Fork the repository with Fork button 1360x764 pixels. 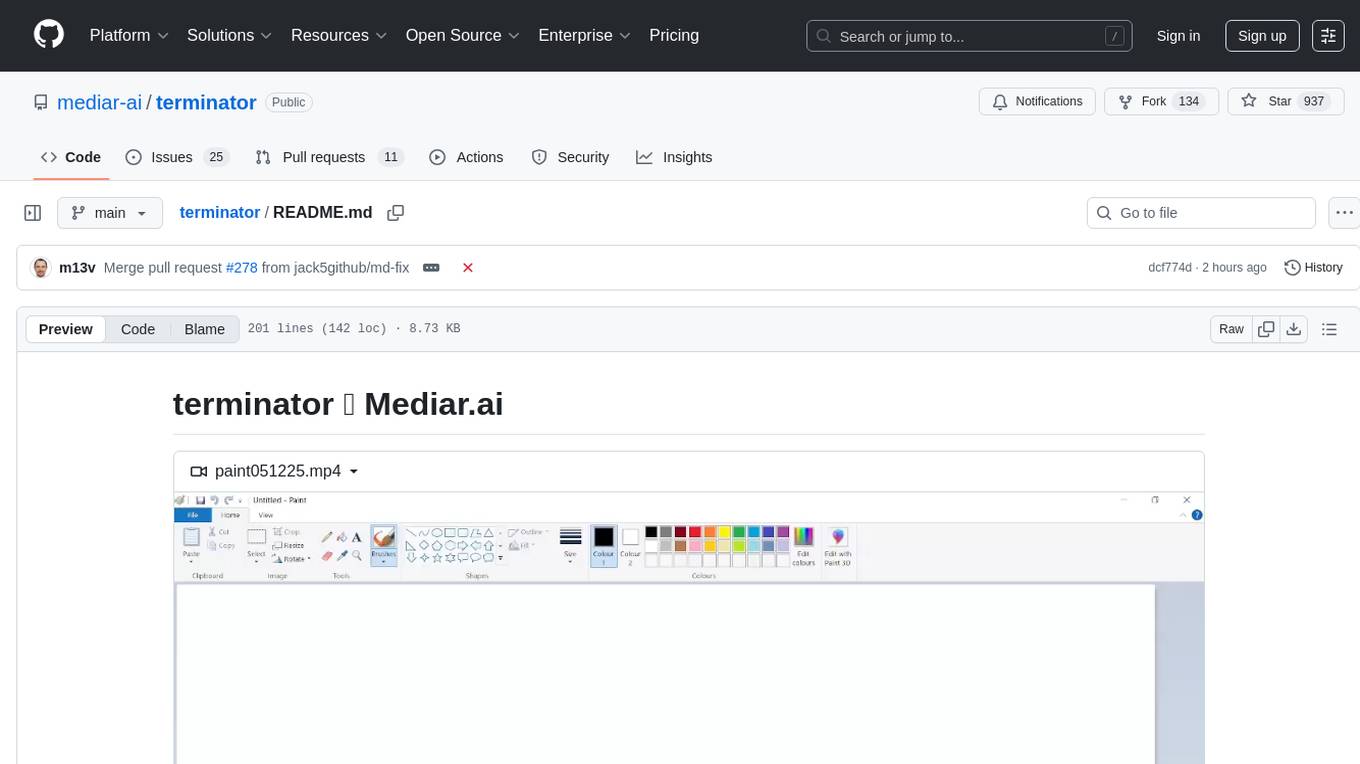(x=1161, y=102)
